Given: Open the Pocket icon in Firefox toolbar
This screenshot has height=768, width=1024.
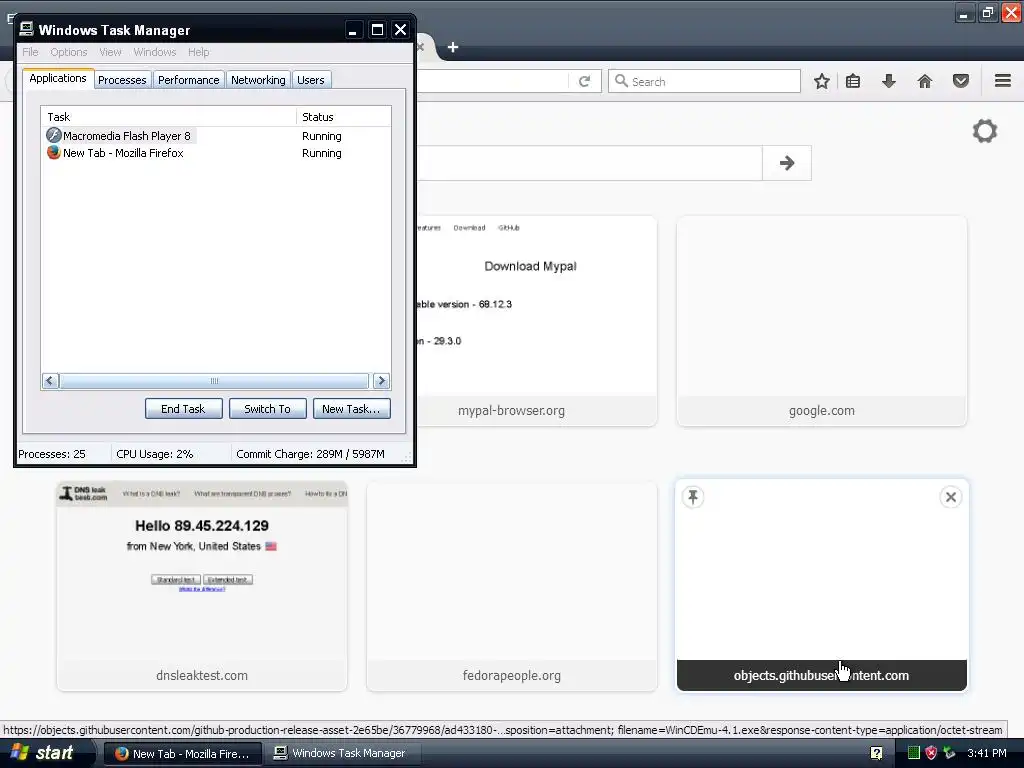Looking at the screenshot, I should (961, 81).
